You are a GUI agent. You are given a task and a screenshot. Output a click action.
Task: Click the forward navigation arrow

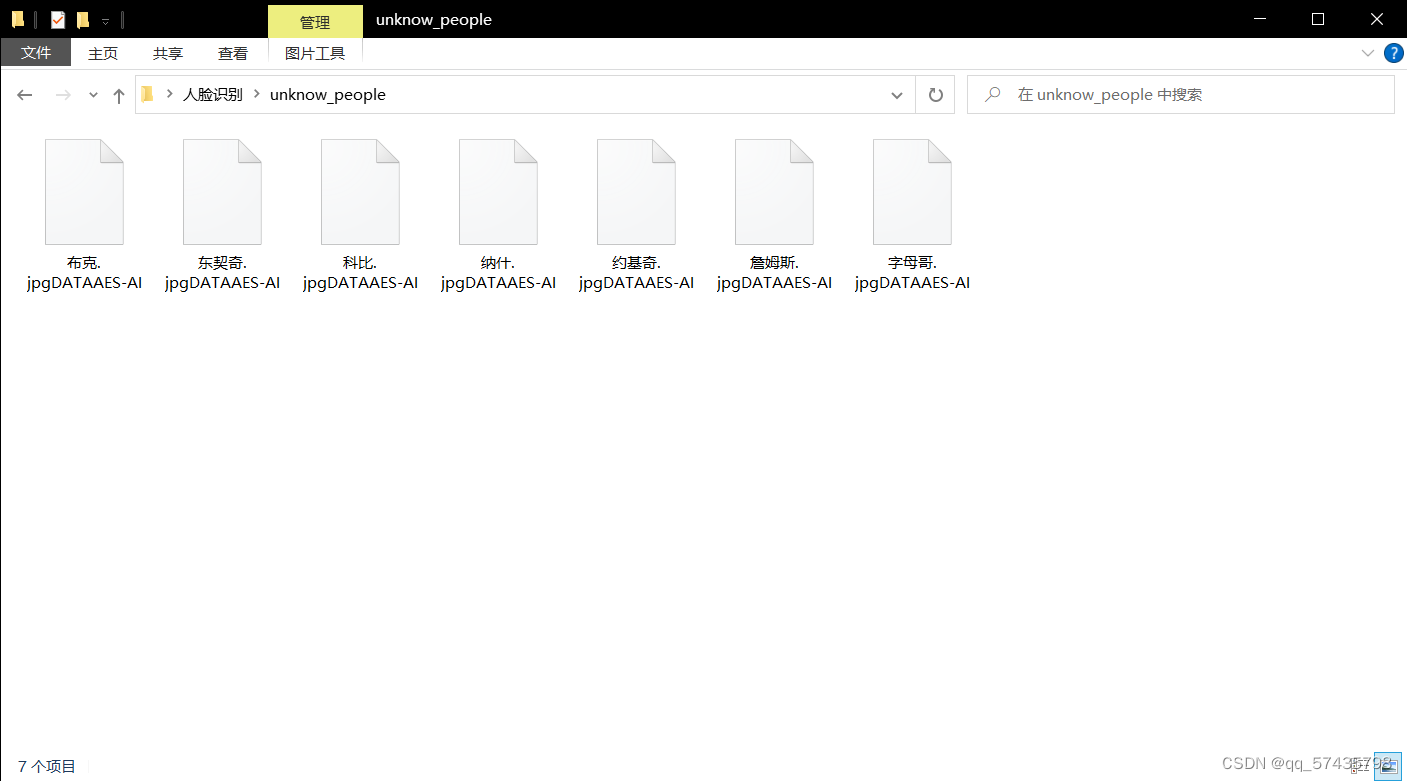[63, 95]
